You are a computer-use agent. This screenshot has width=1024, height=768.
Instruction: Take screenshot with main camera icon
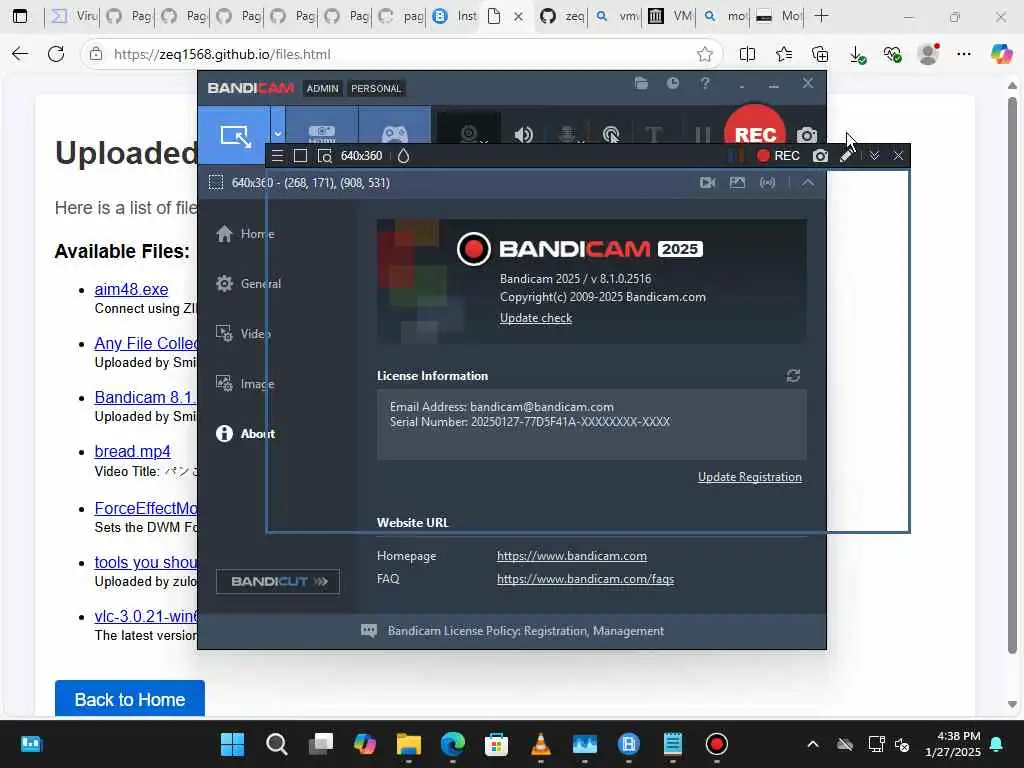point(807,135)
